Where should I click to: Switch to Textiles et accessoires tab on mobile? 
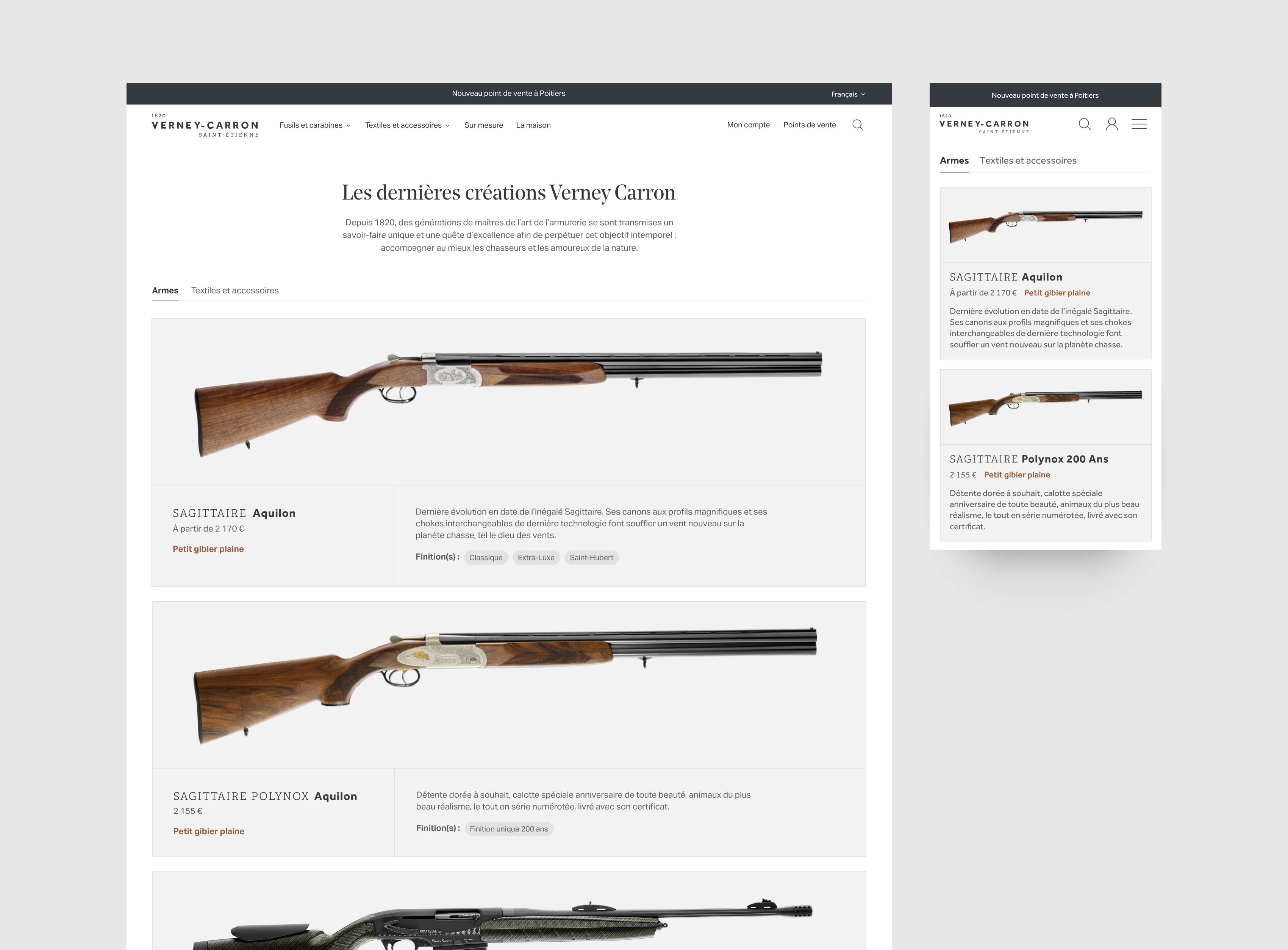point(1028,161)
